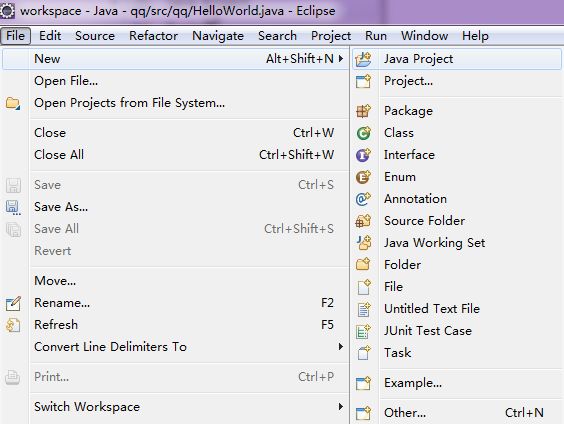Open the Window menu
Screen dimensions: 564x424
[x=424, y=36]
